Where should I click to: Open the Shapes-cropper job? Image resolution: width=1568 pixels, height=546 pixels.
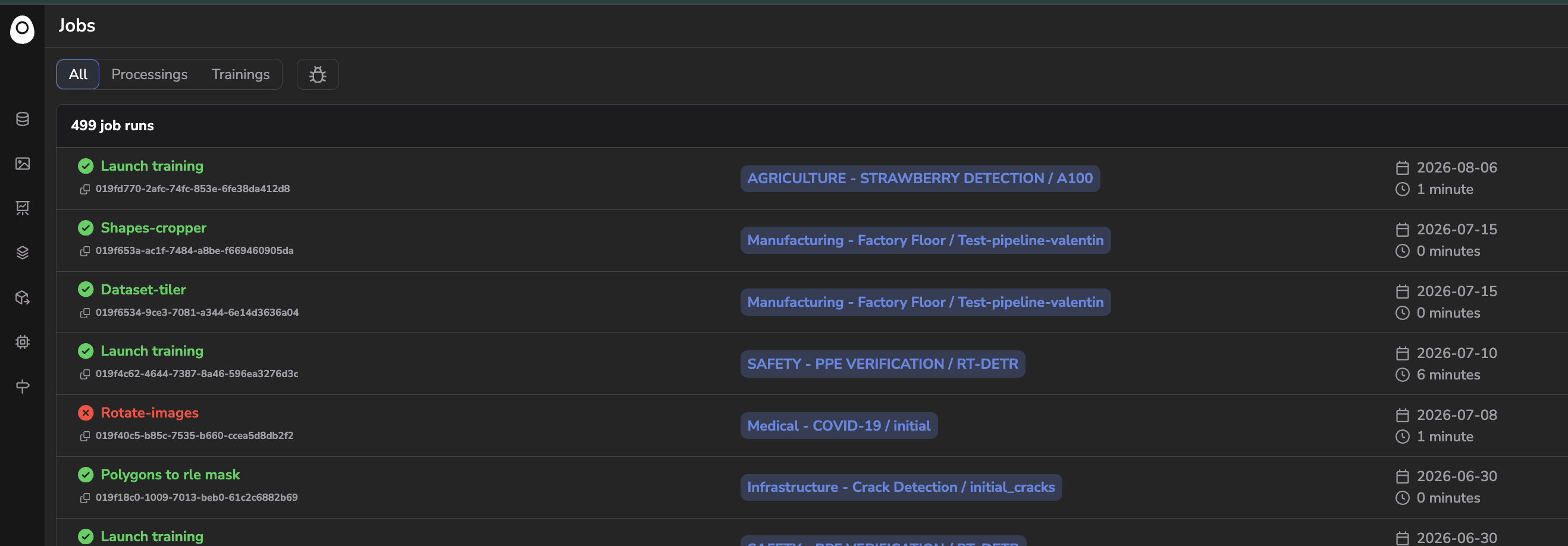153,228
